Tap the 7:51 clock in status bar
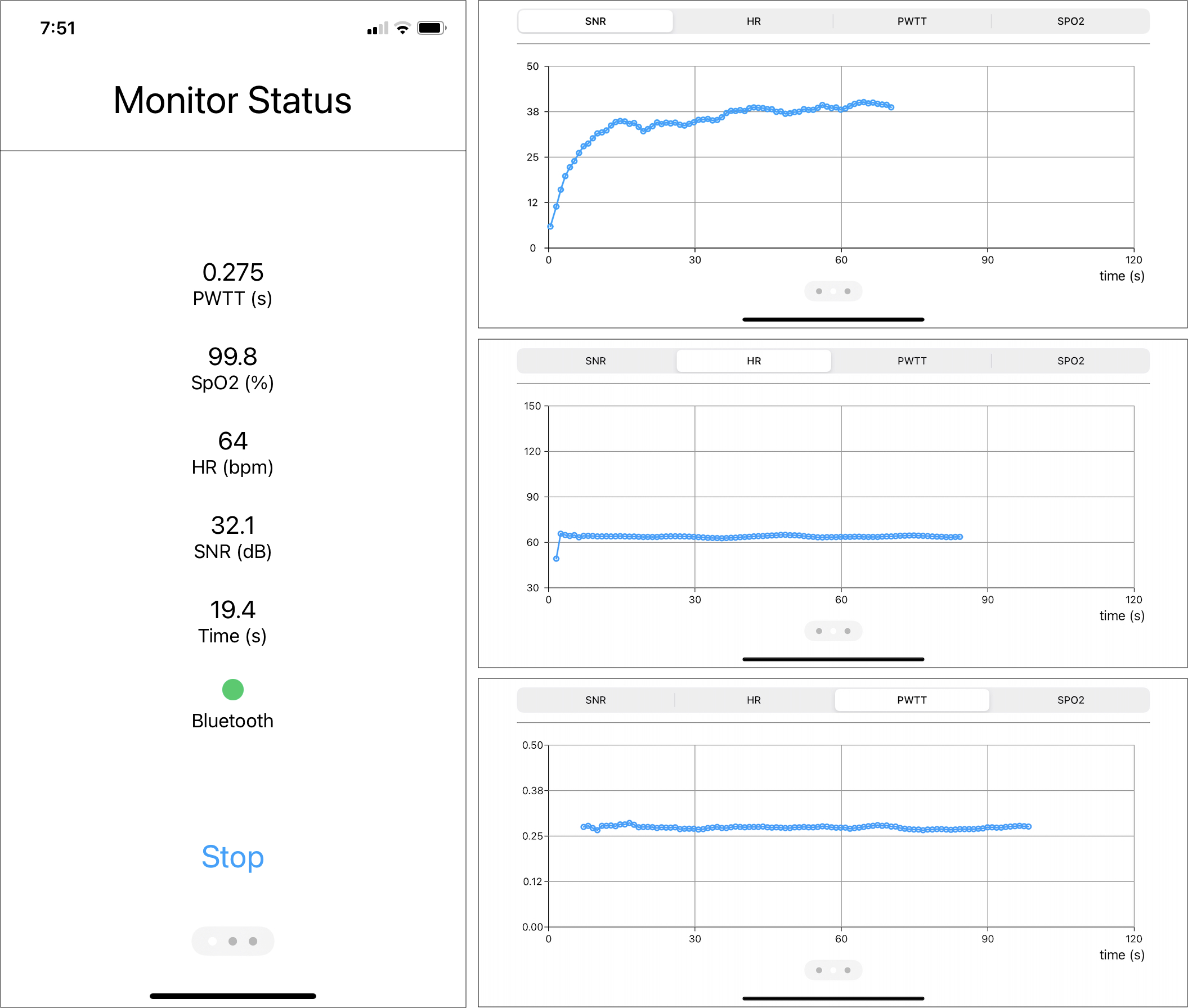 58,28
